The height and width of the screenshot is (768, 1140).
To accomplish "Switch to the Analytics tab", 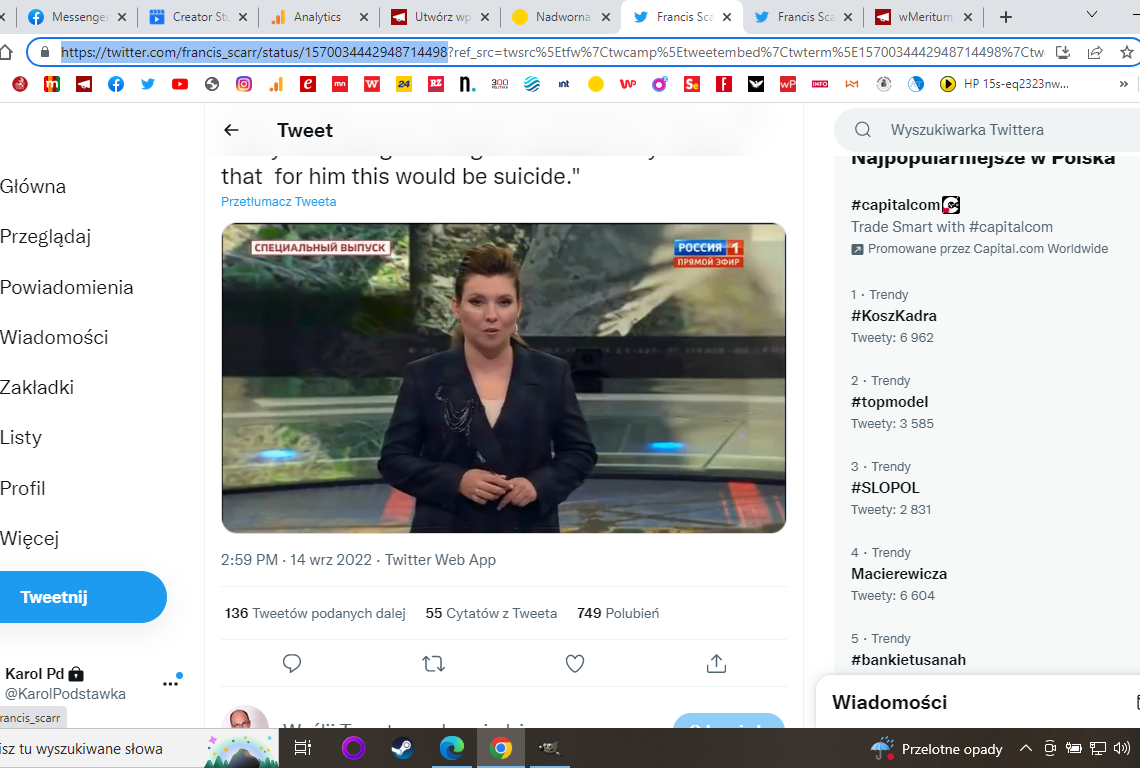I will point(317,17).
